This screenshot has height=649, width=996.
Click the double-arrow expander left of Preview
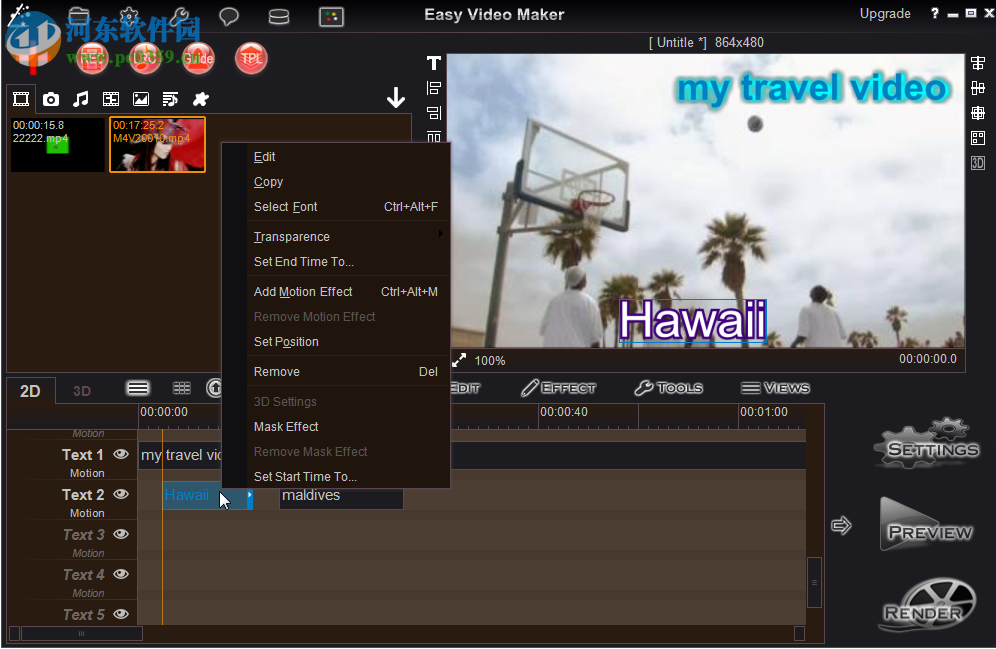(841, 524)
